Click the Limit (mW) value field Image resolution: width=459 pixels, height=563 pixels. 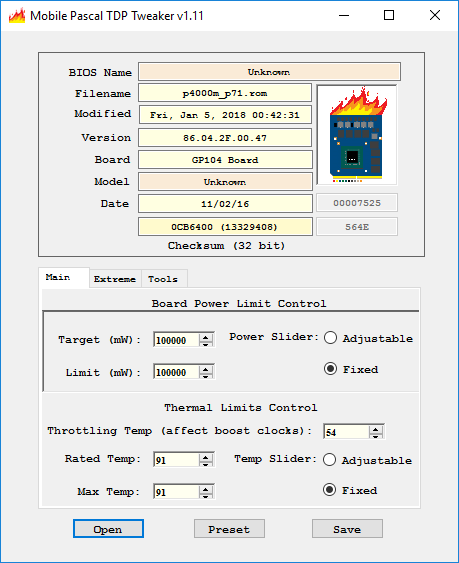pyautogui.click(x=176, y=372)
